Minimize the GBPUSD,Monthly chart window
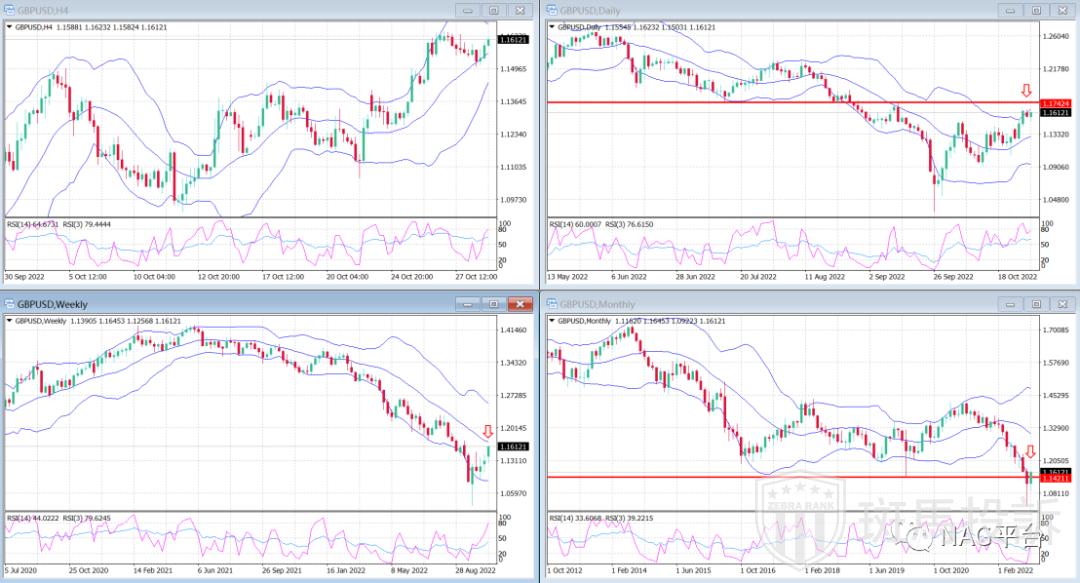 [1010, 304]
